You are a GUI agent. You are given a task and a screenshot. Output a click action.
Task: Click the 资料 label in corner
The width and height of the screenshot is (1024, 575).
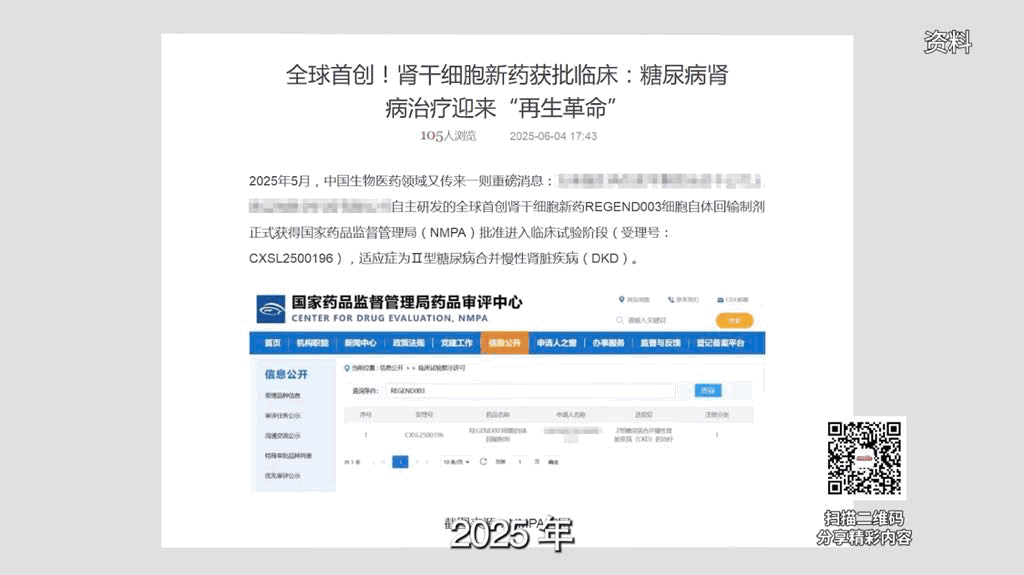[x=948, y=42]
